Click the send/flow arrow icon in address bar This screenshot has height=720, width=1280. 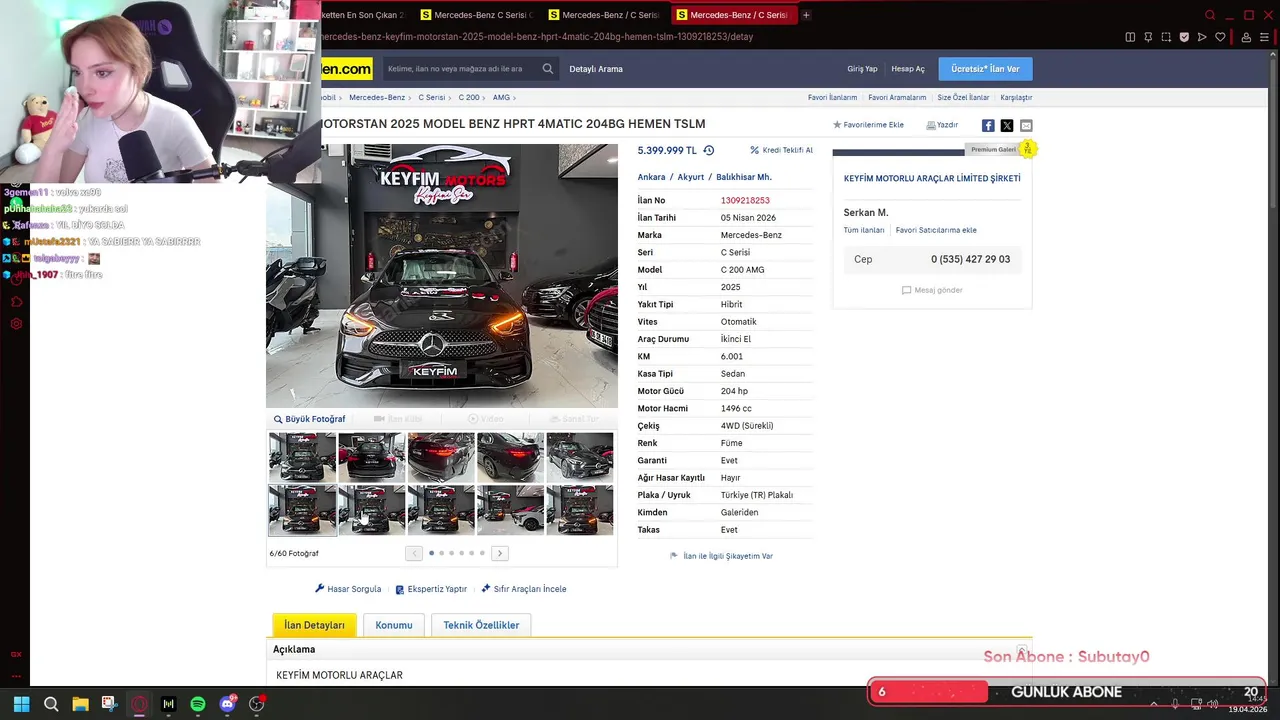(1202, 37)
